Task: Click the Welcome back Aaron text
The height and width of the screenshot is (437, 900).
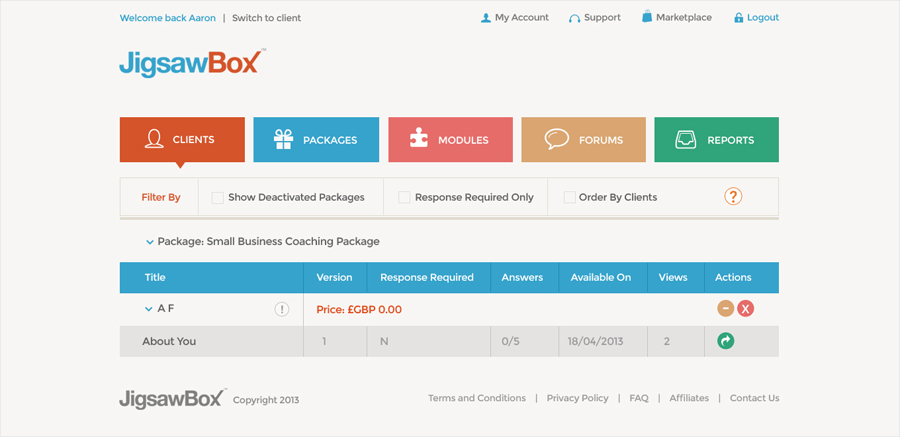Action: pyautogui.click(x=168, y=18)
